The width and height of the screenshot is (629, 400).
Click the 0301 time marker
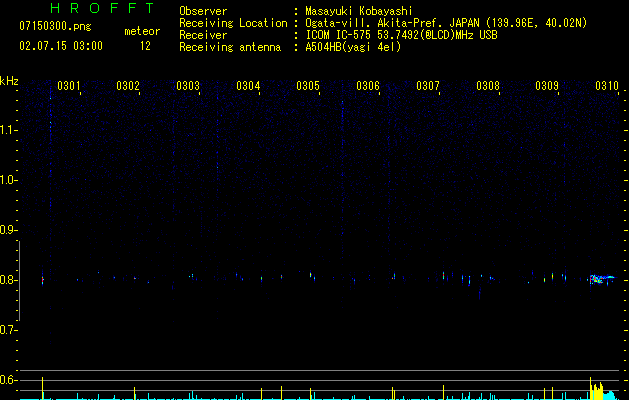pos(69,86)
